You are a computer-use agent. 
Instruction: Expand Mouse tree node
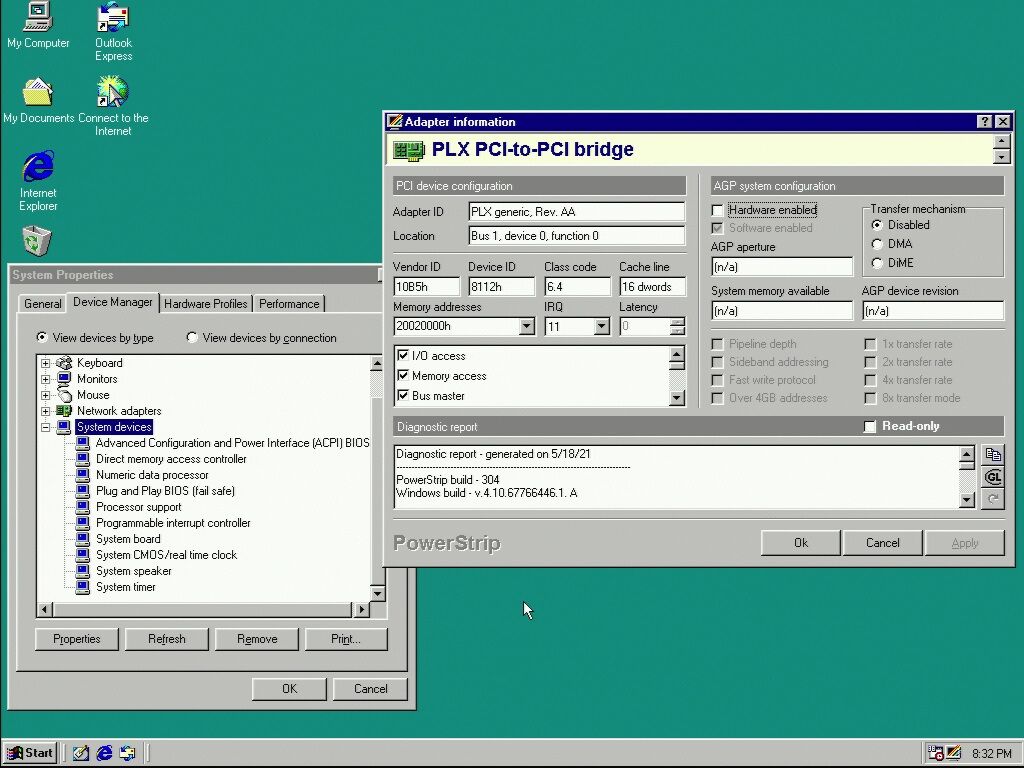(x=45, y=395)
